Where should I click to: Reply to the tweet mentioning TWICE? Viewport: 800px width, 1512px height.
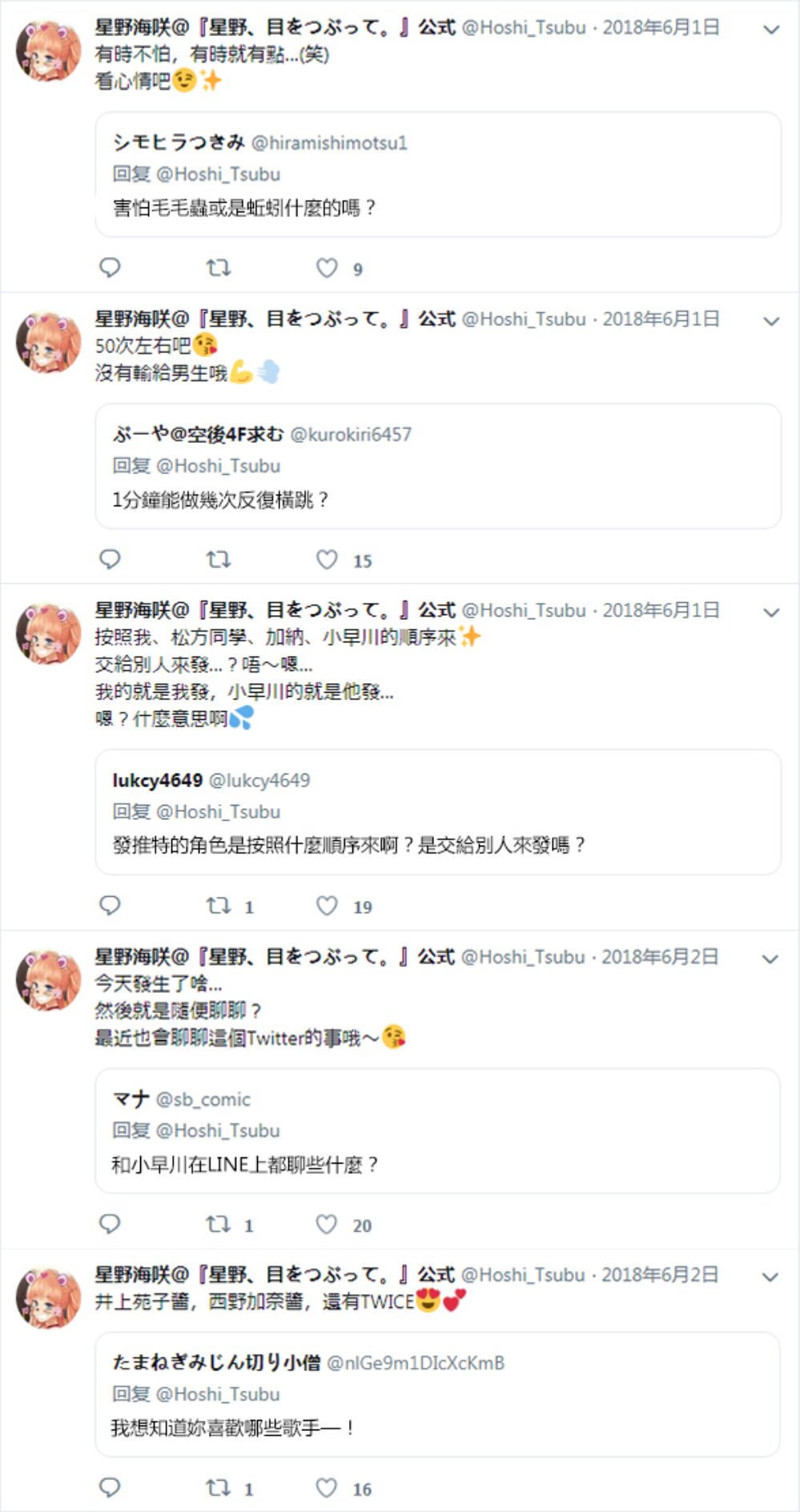click(x=110, y=1487)
